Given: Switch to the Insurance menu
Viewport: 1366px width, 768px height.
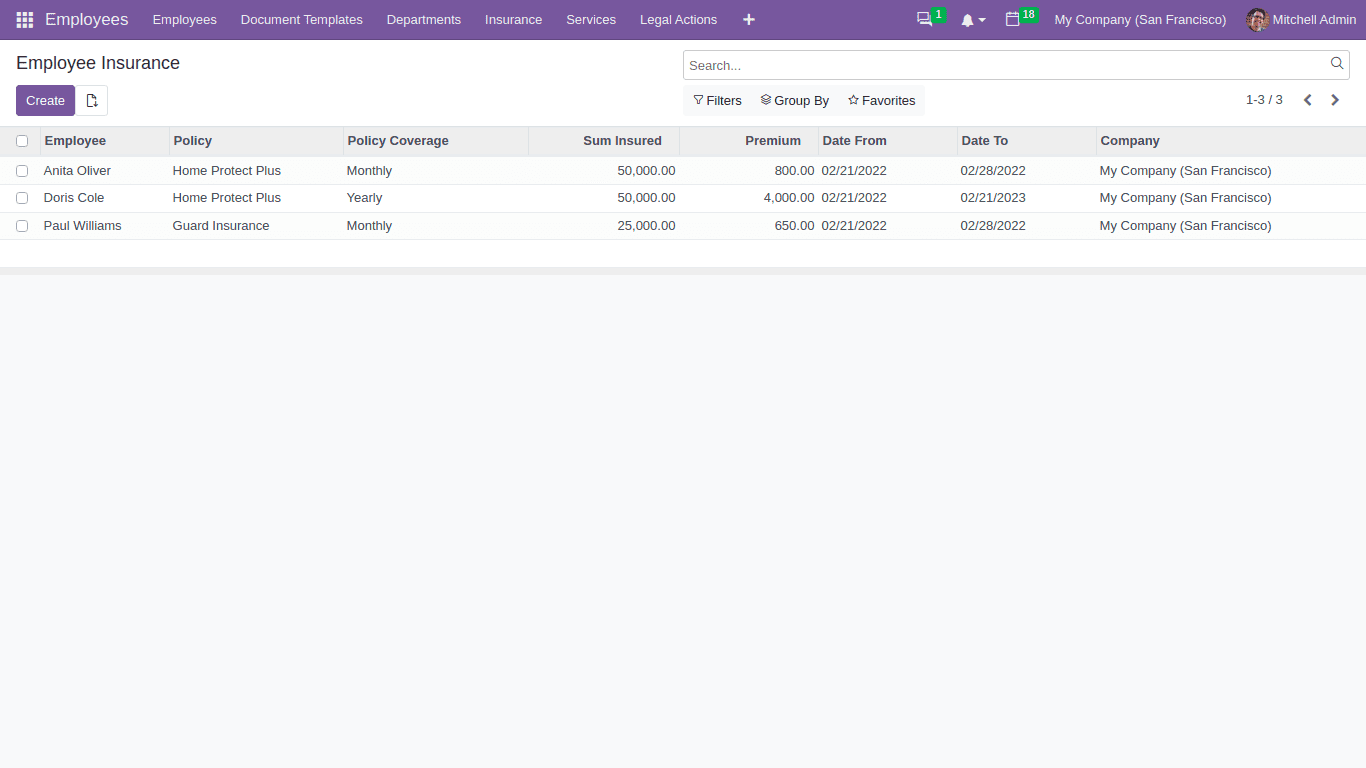Looking at the screenshot, I should pos(513,19).
